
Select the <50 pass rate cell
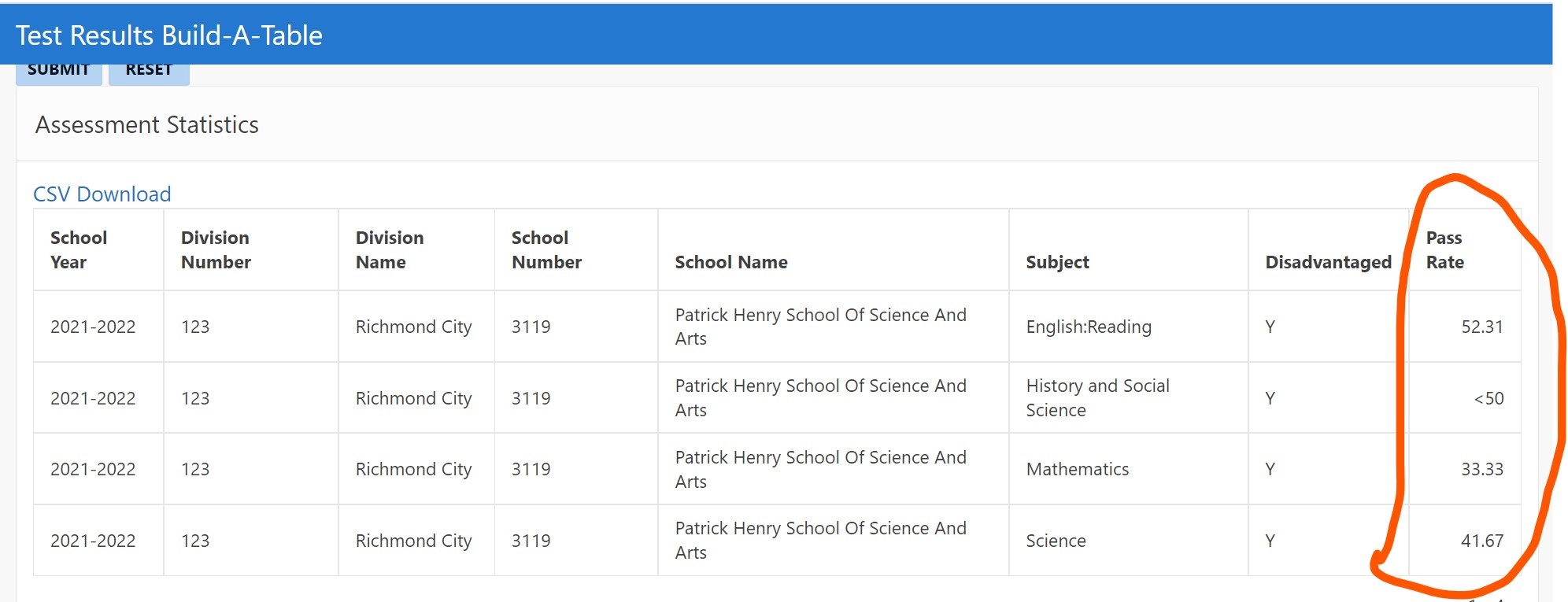[1488, 398]
